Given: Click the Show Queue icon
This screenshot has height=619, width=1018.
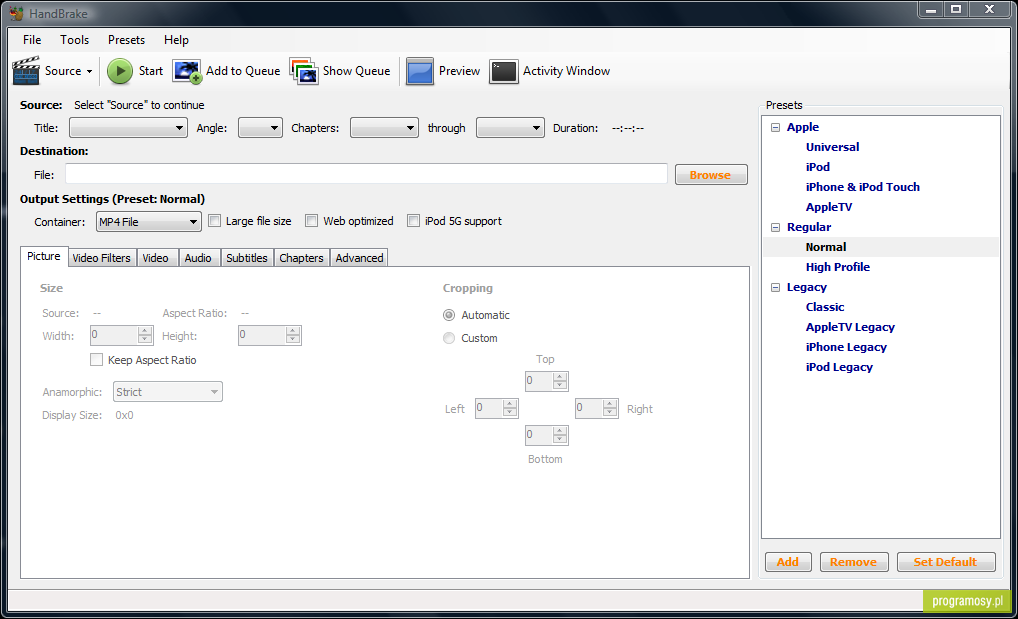Looking at the screenshot, I should click(304, 71).
